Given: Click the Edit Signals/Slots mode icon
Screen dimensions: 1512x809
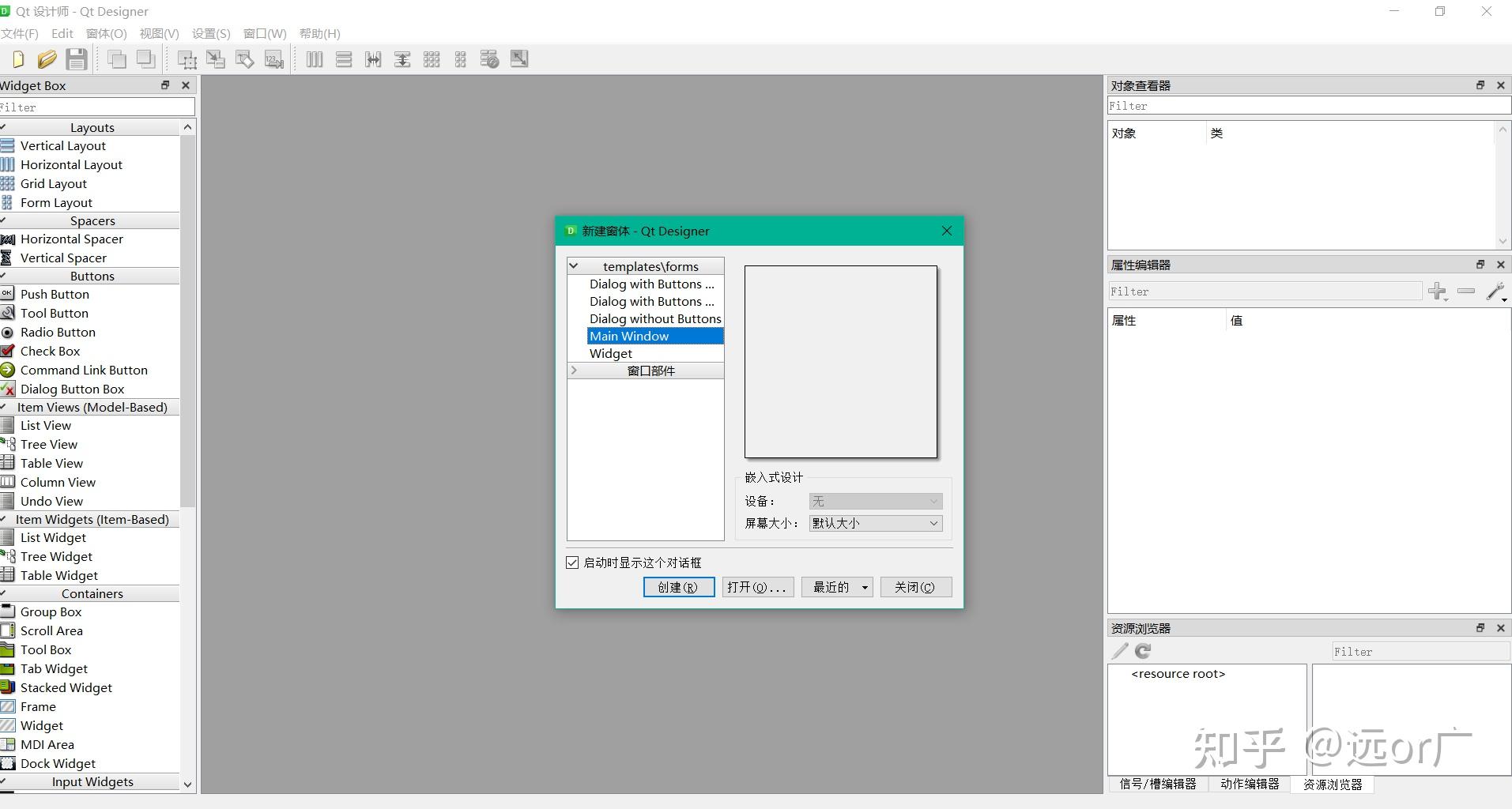Looking at the screenshot, I should tap(215, 58).
